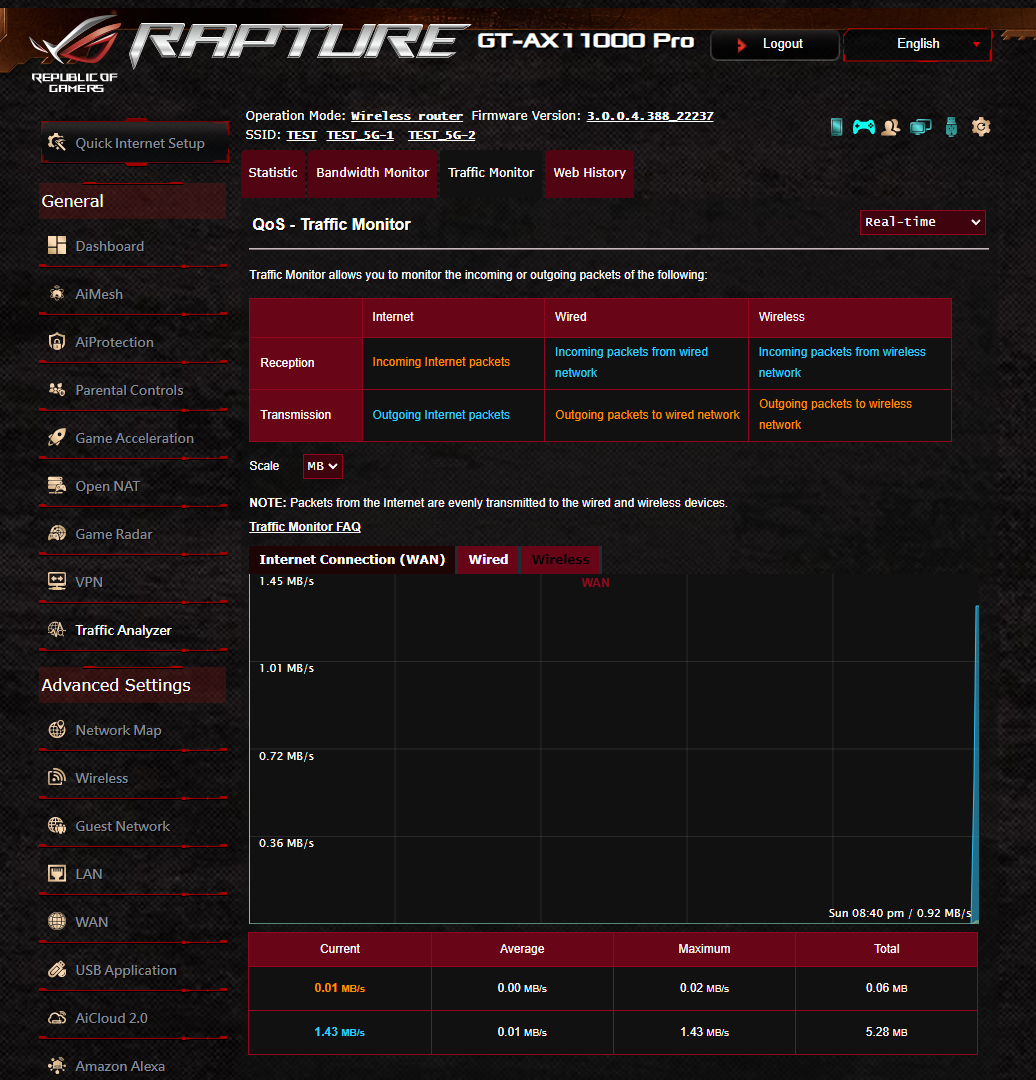1036x1080 pixels.
Task: Click 'Outgoing packets to wireless network' text
Action: click(835, 415)
